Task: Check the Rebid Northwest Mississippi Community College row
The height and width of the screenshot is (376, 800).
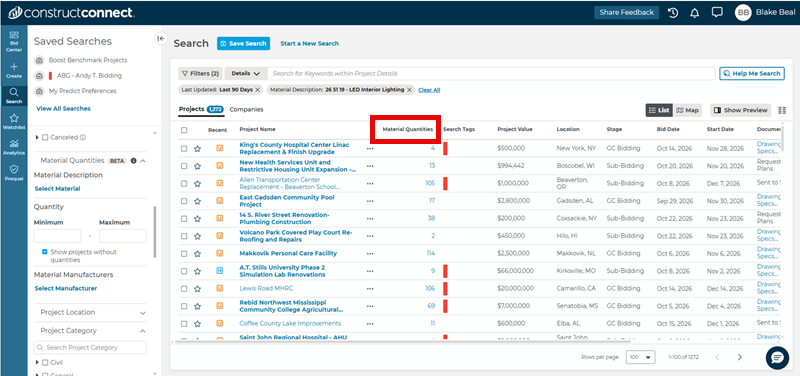Action: pos(184,306)
